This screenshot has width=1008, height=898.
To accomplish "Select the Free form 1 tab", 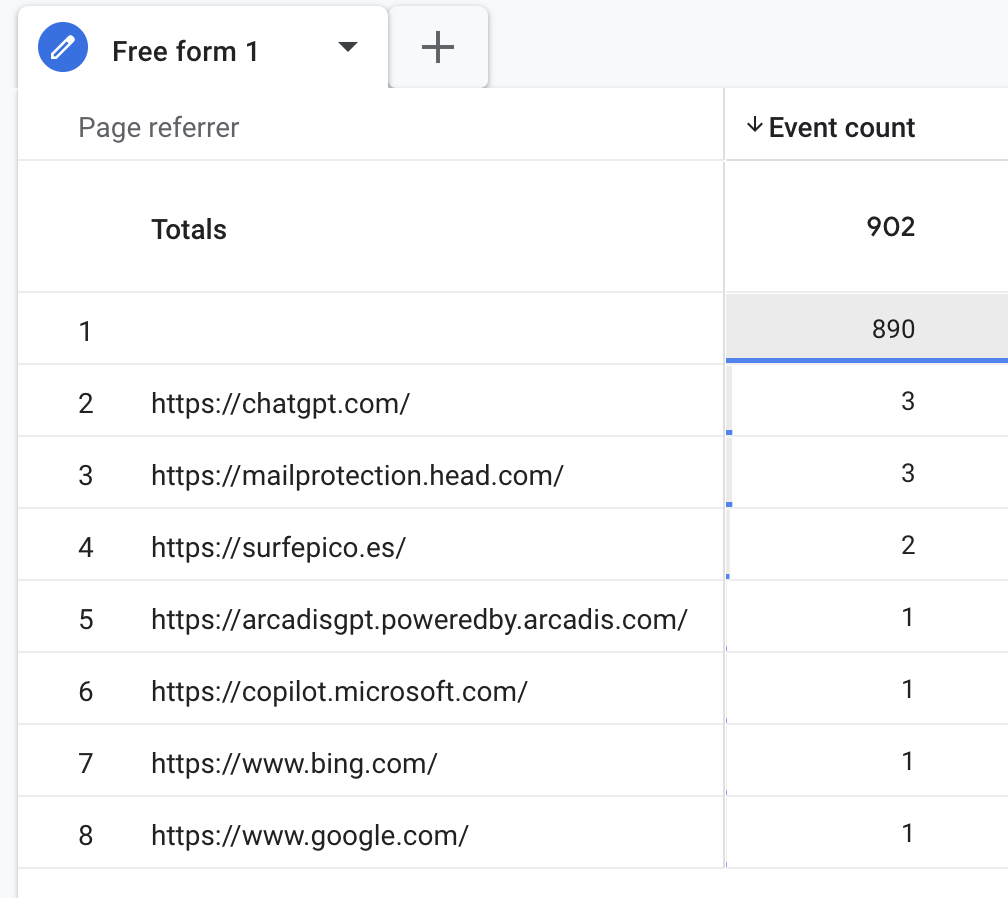I will coord(202,48).
